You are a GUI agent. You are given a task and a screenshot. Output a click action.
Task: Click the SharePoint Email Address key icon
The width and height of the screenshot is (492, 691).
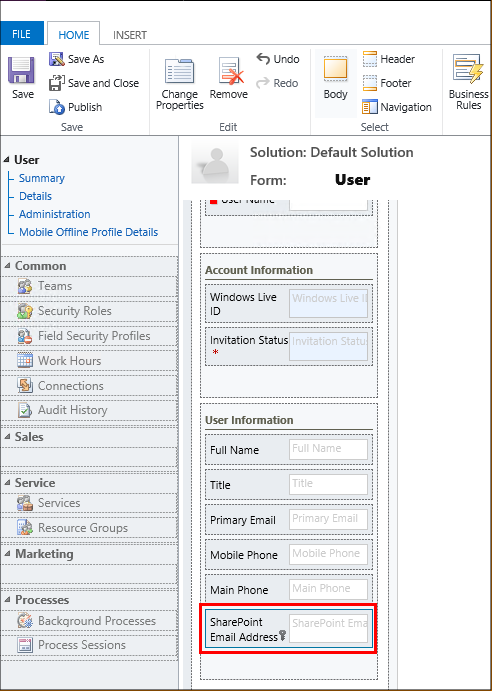[x=283, y=635]
